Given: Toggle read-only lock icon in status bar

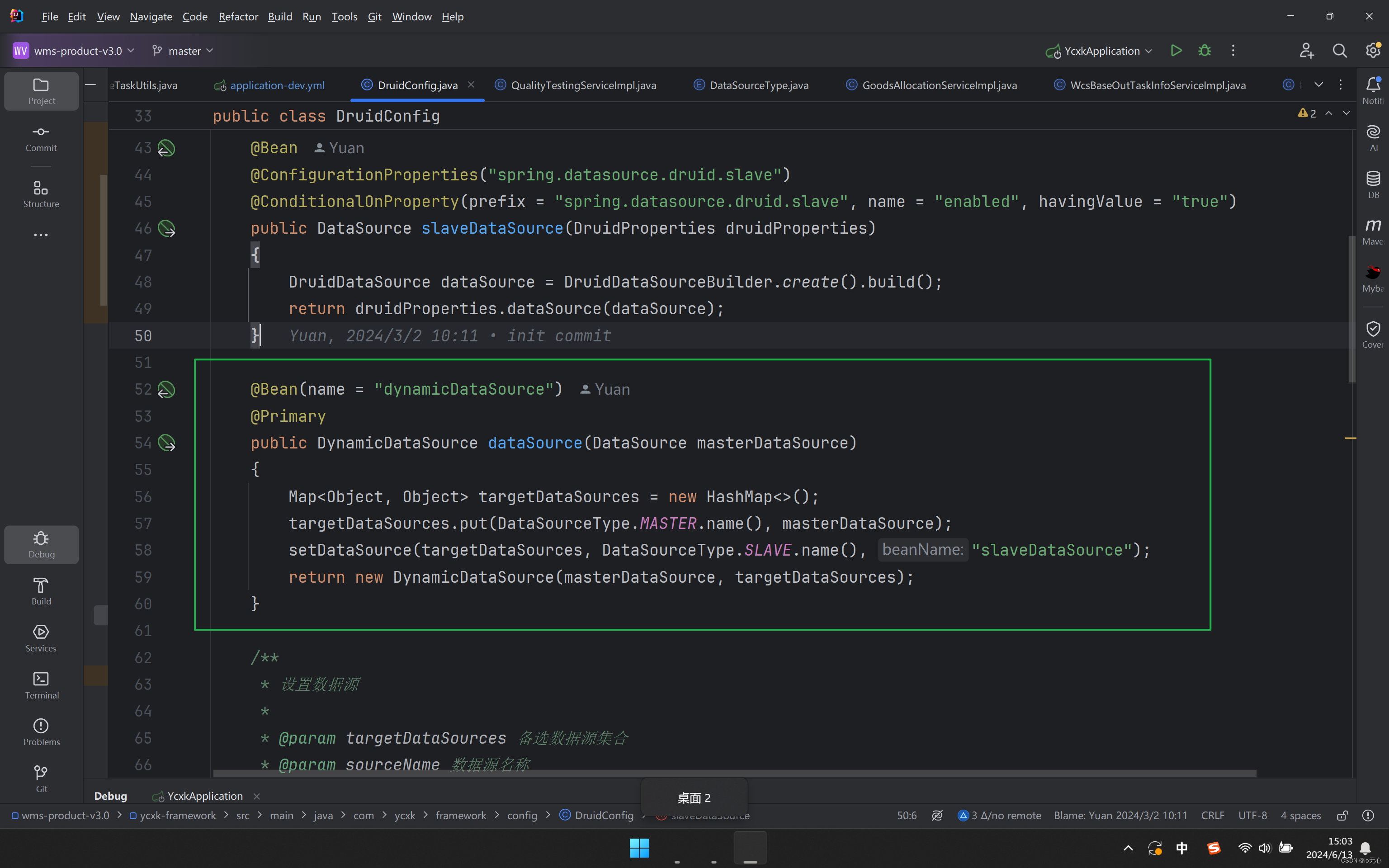Looking at the screenshot, I should [1342, 815].
